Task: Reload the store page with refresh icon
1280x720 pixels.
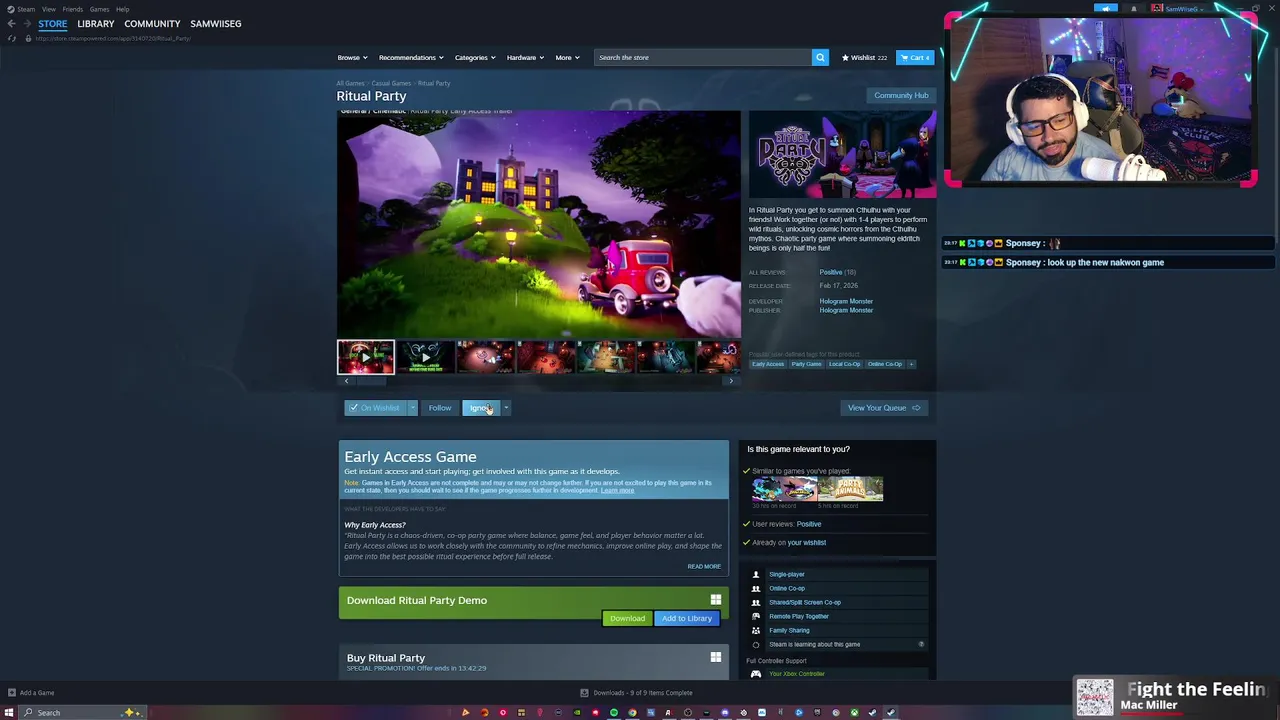Action: pyautogui.click(x=12, y=38)
